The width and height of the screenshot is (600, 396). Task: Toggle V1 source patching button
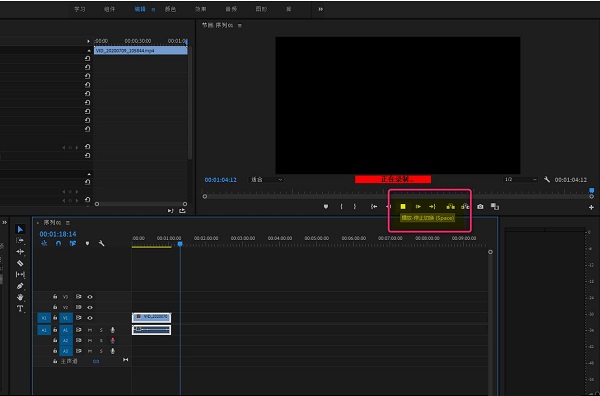44,318
